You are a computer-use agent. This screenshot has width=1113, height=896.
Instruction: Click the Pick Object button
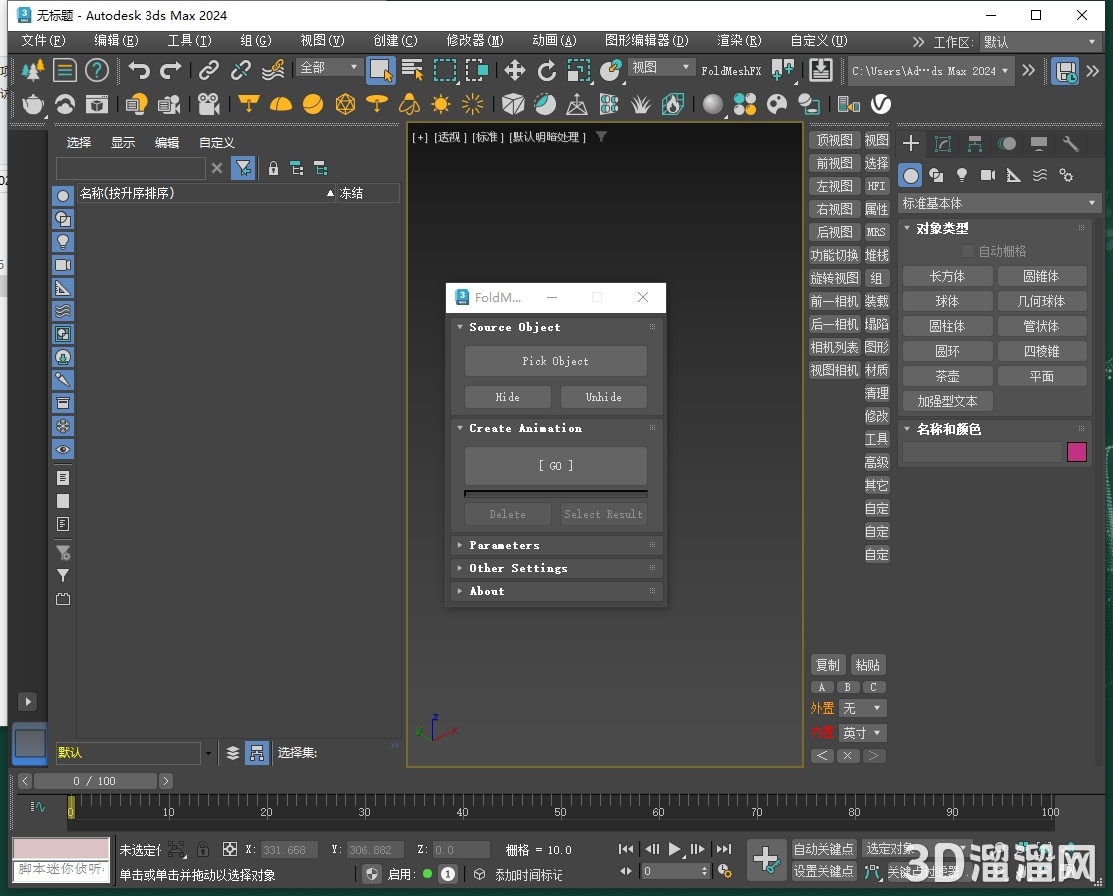(x=556, y=361)
